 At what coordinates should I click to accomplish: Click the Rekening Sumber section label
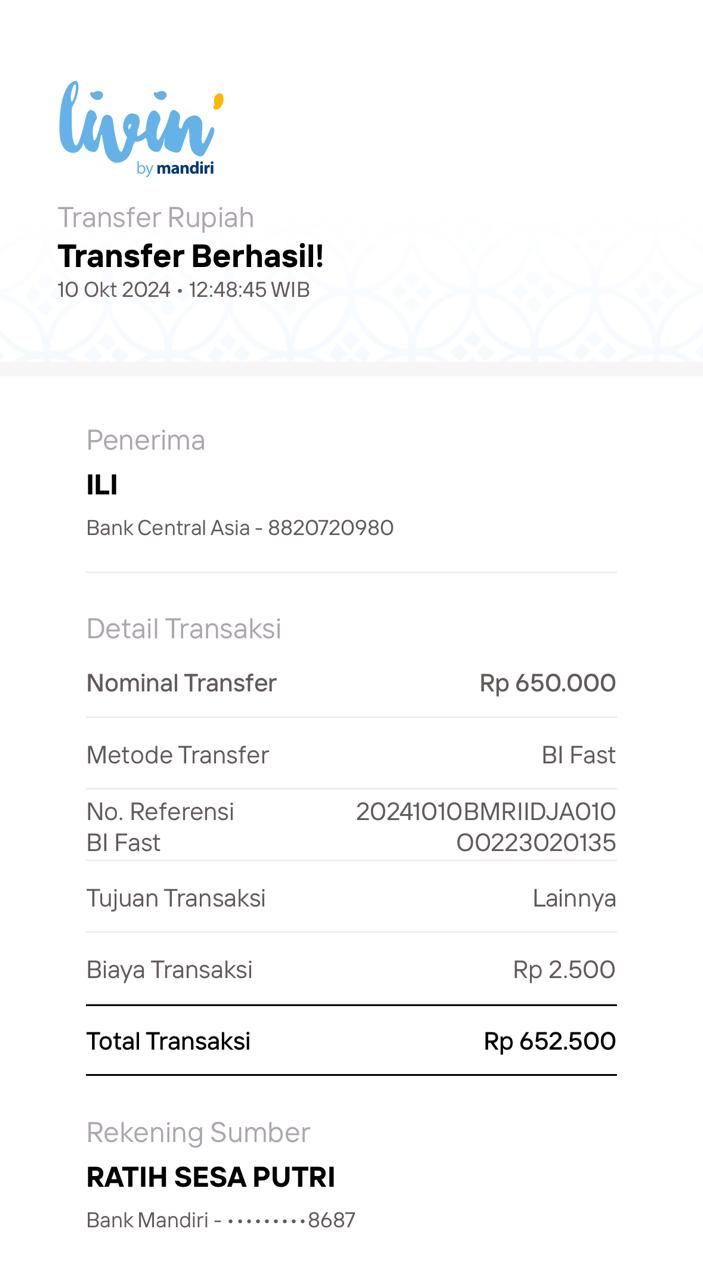pos(198,1132)
